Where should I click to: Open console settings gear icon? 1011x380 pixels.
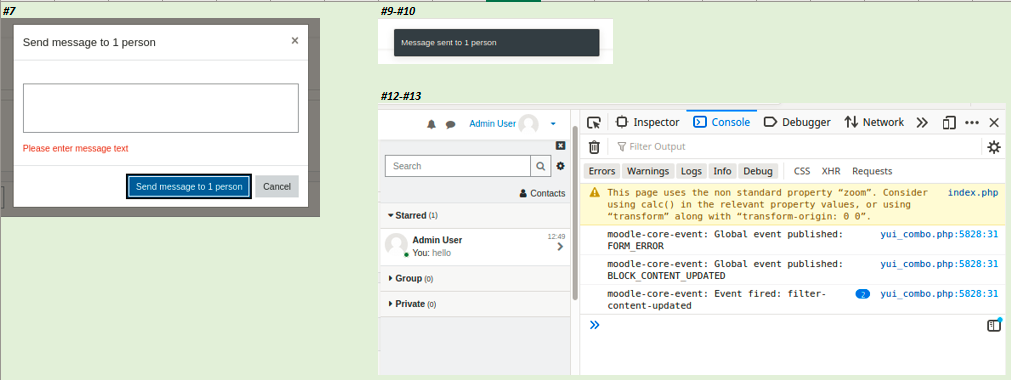(x=994, y=147)
